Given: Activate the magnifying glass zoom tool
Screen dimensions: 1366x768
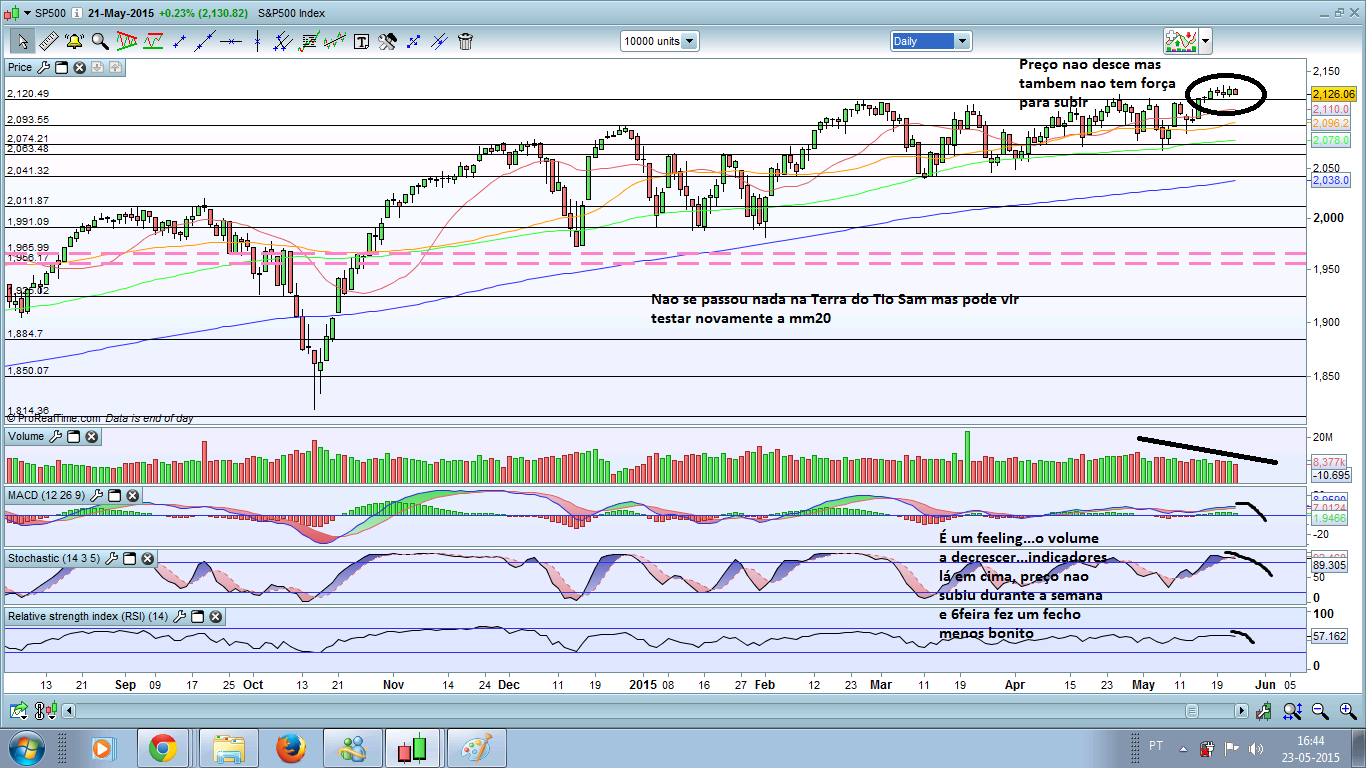Looking at the screenshot, I should pos(100,41).
